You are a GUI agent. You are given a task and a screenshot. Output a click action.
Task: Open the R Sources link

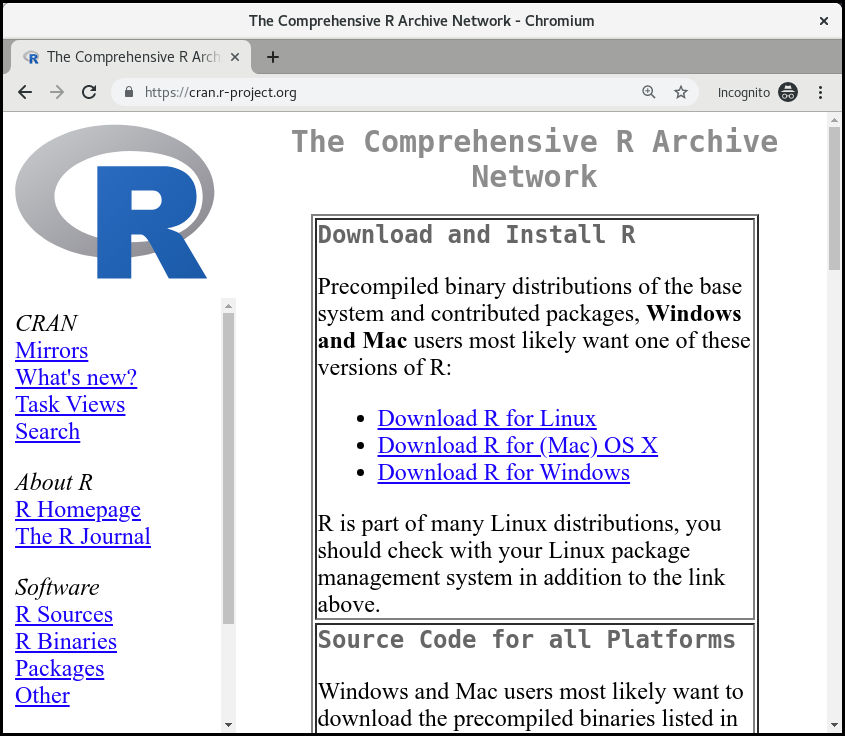tap(64, 614)
